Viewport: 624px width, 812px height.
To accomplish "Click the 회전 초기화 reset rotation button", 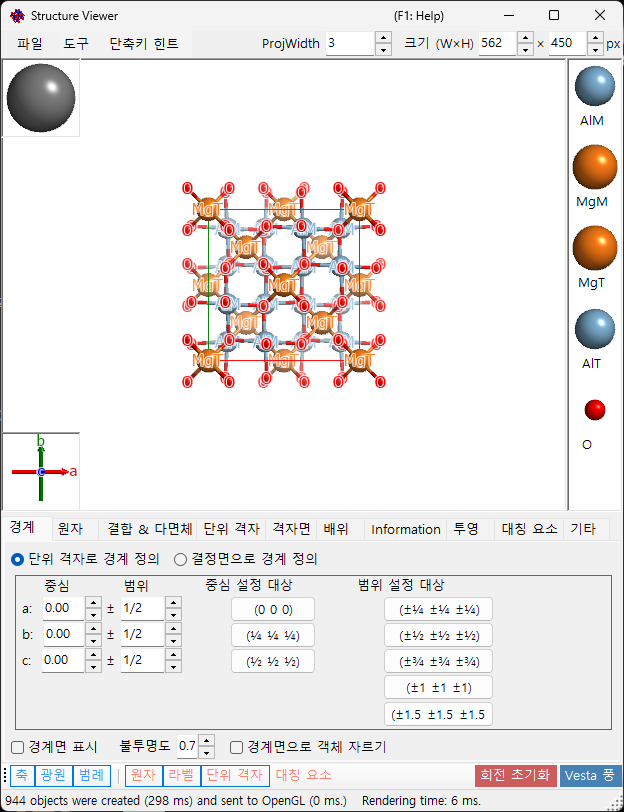I will pos(515,775).
